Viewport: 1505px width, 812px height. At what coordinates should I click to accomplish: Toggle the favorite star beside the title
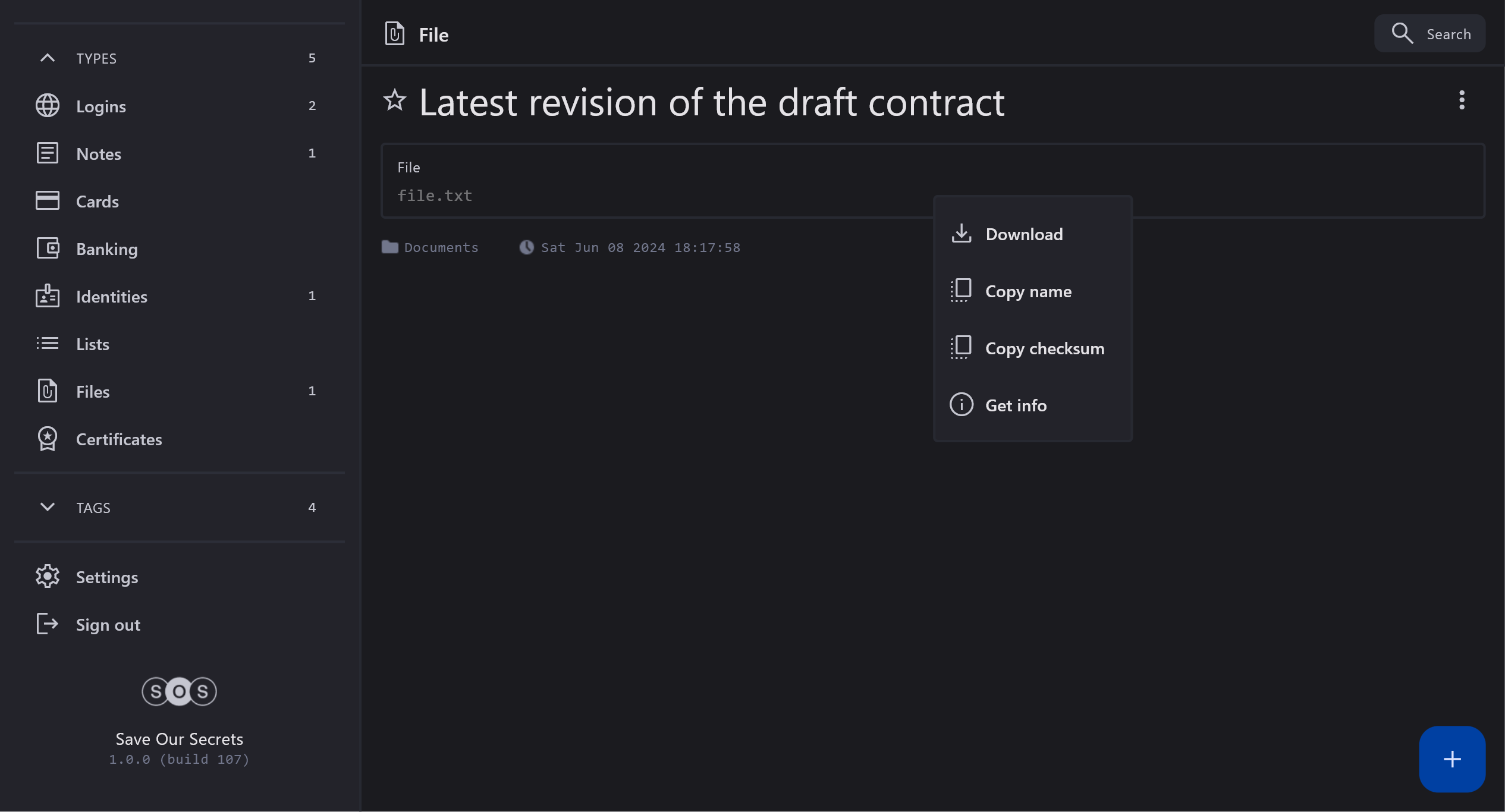(394, 100)
